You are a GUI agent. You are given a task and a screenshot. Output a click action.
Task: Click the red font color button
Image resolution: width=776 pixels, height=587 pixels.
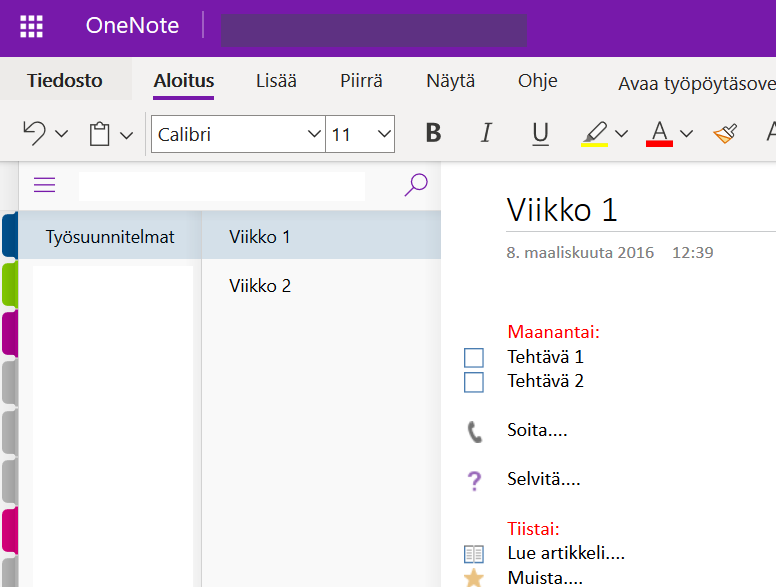pos(659,134)
